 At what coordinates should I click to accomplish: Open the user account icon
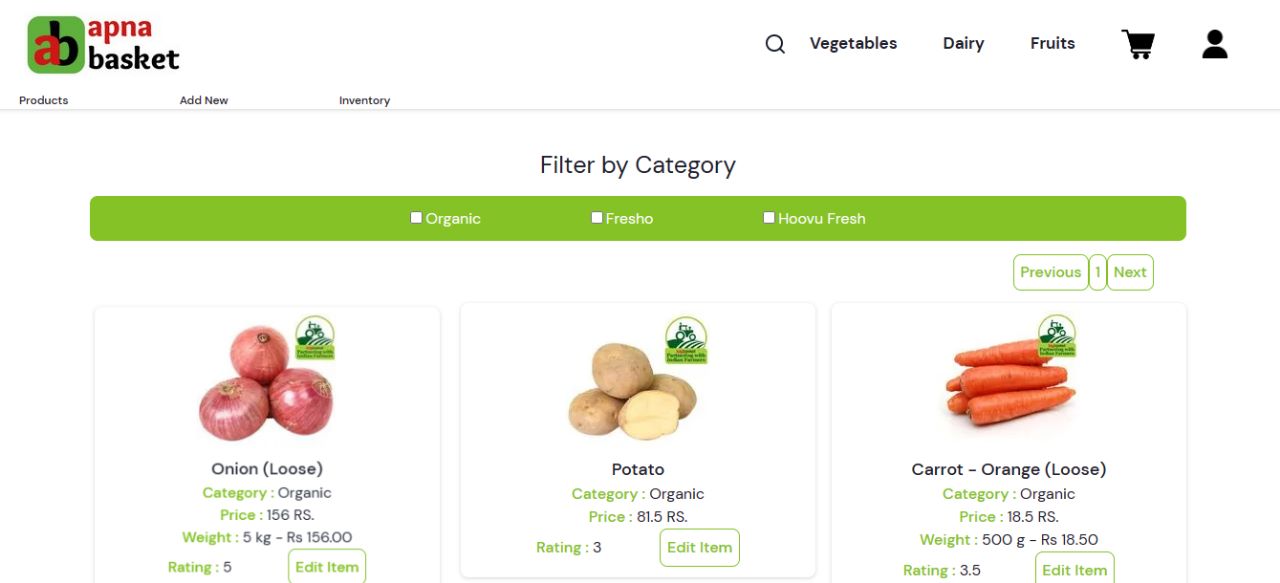point(1214,43)
